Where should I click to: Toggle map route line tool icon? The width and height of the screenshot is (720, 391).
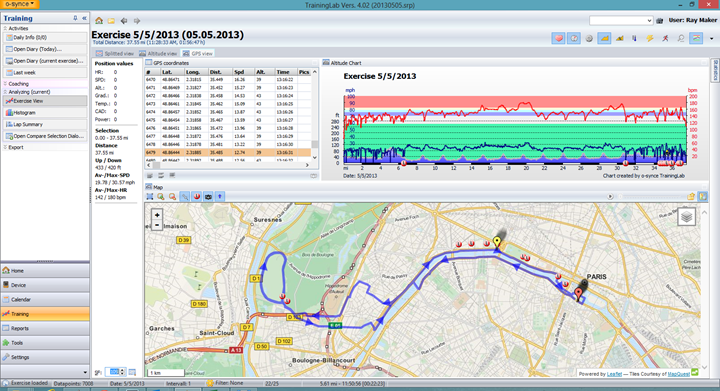185,197
